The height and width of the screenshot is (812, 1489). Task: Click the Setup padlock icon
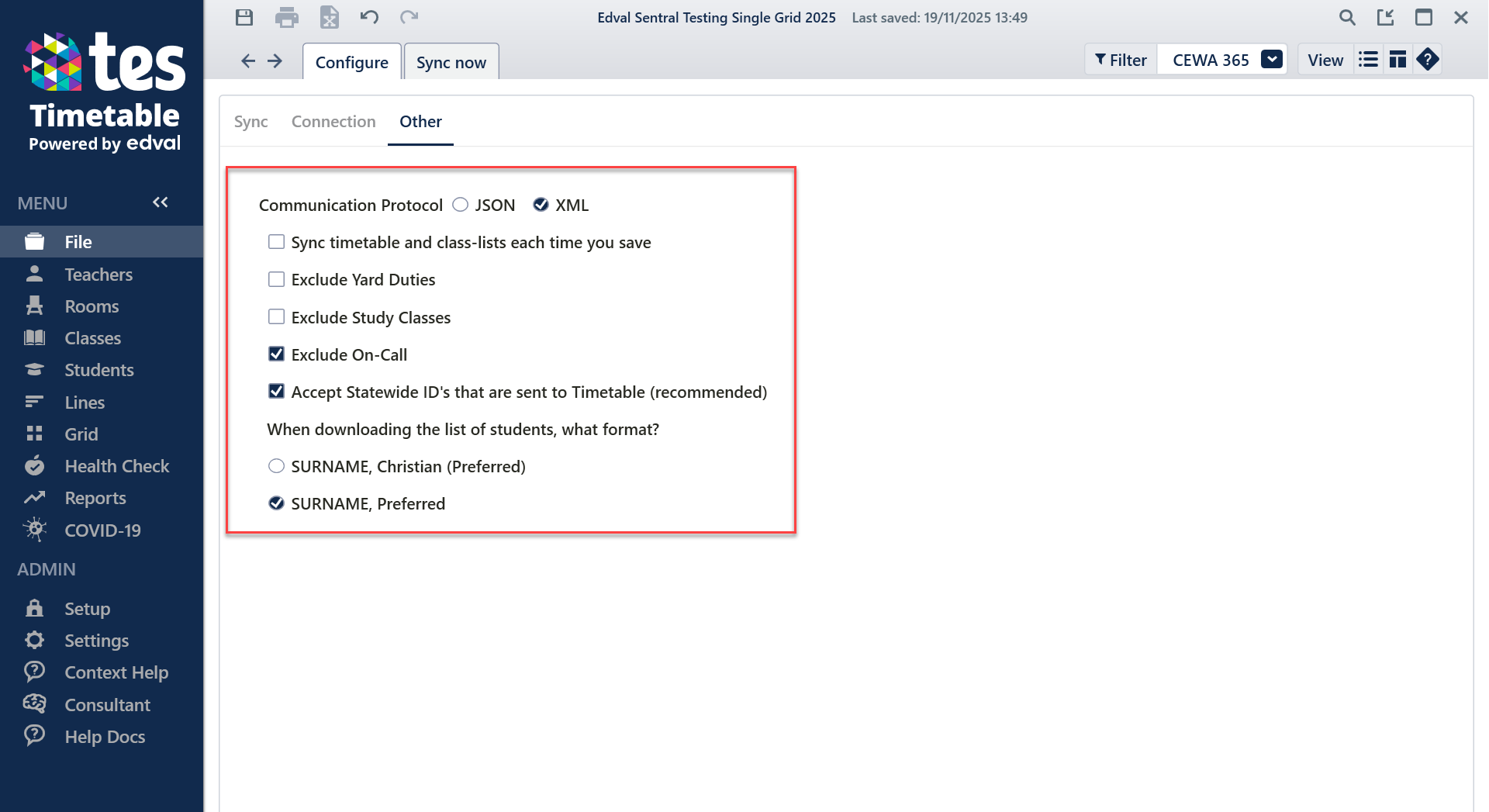(x=34, y=608)
